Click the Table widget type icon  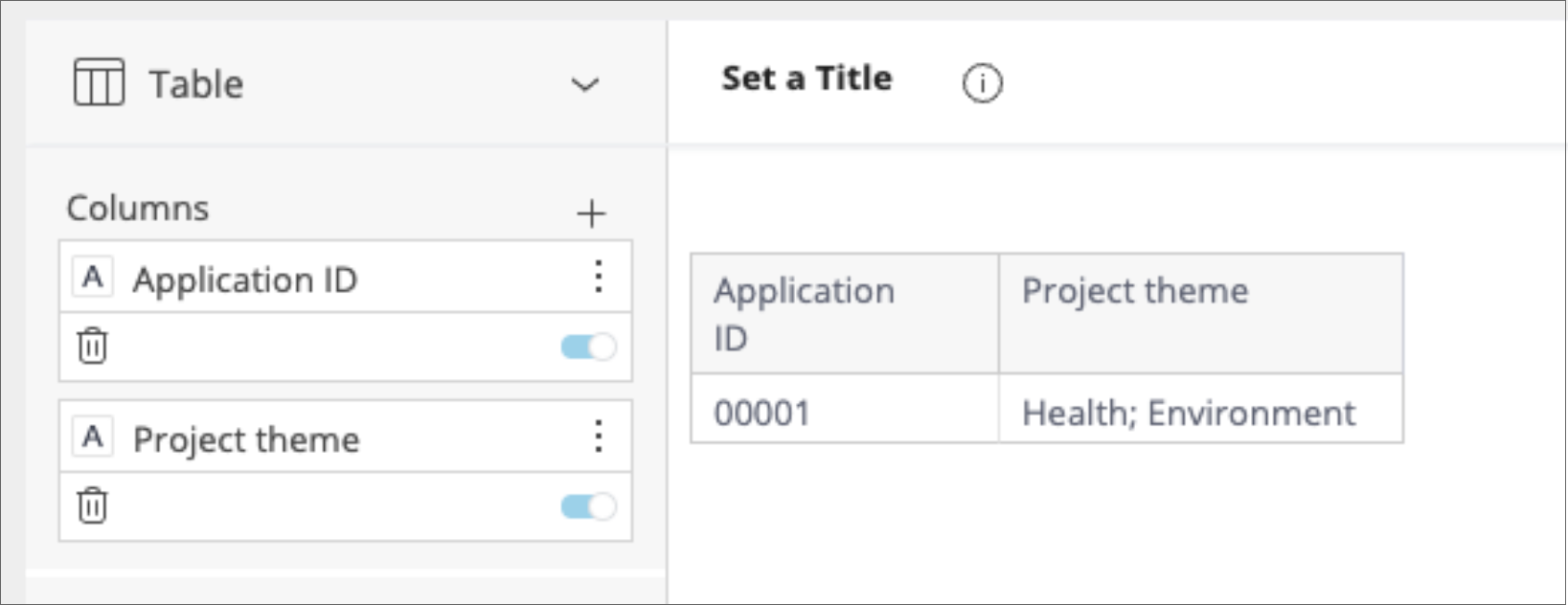[x=99, y=82]
